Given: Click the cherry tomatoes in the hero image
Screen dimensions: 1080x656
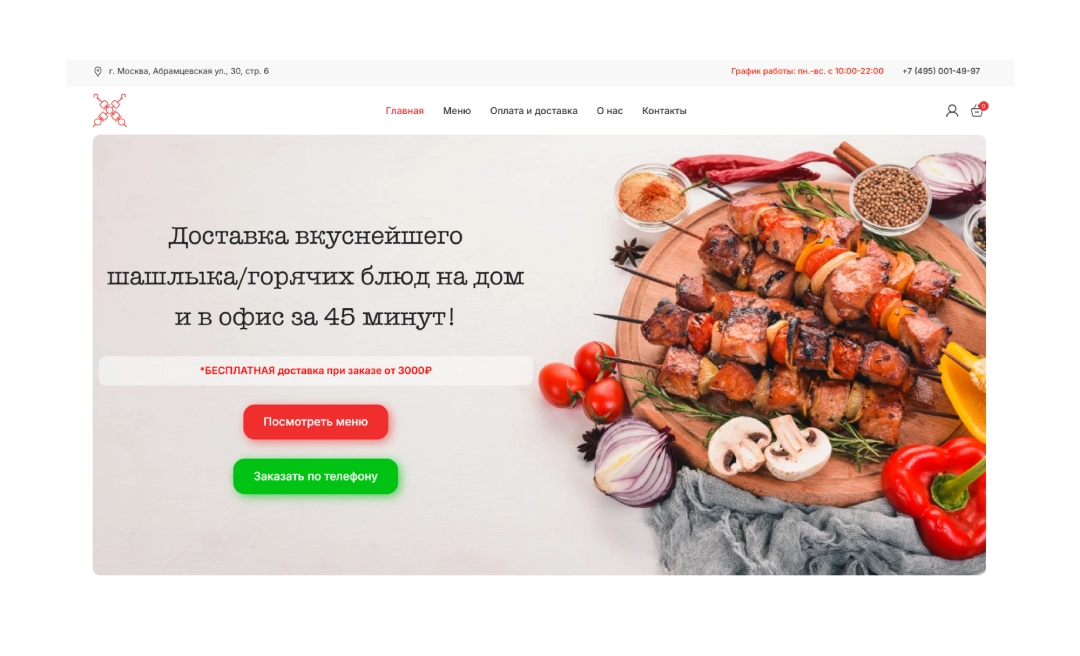Looking at the screenshot, I should (x=584, y=382).
